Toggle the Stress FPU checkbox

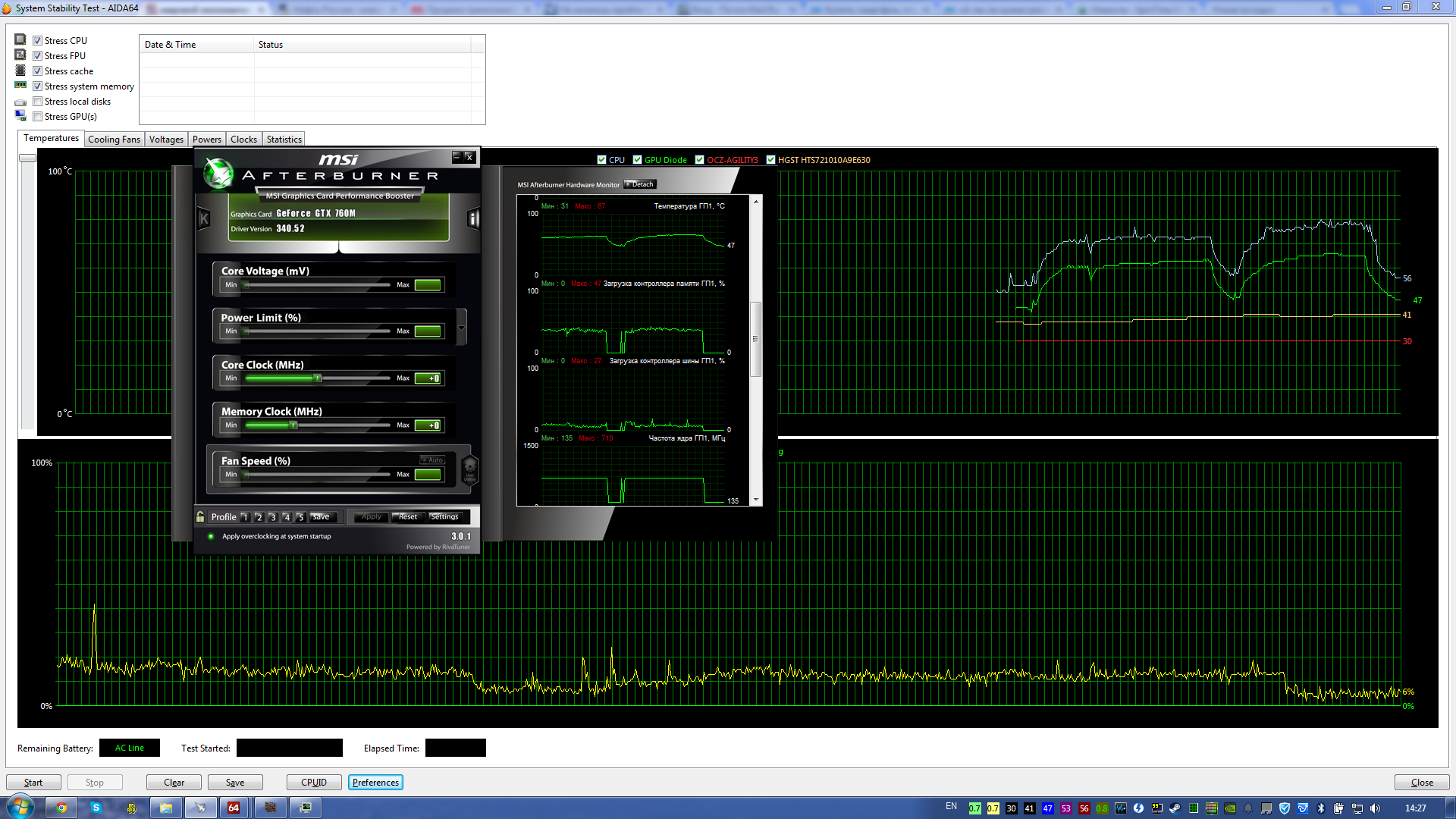(37, 56)
